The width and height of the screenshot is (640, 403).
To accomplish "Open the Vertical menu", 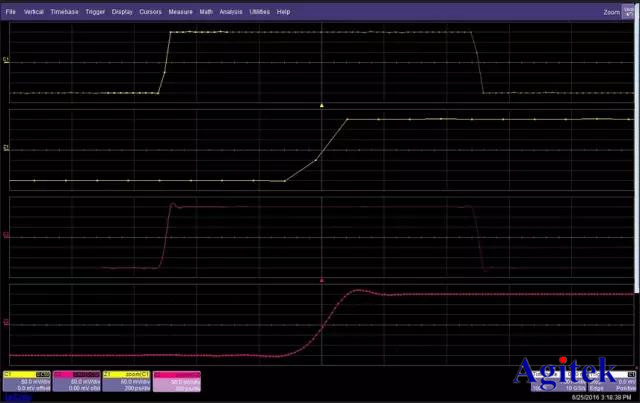I will click(x=33, y=12).
